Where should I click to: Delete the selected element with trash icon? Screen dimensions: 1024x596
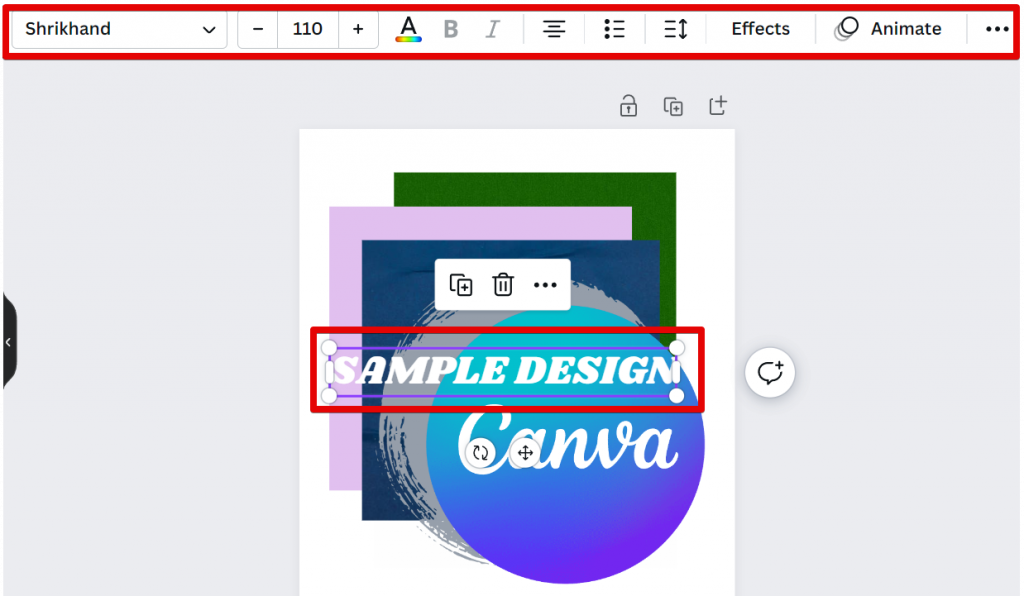point(502,284)
